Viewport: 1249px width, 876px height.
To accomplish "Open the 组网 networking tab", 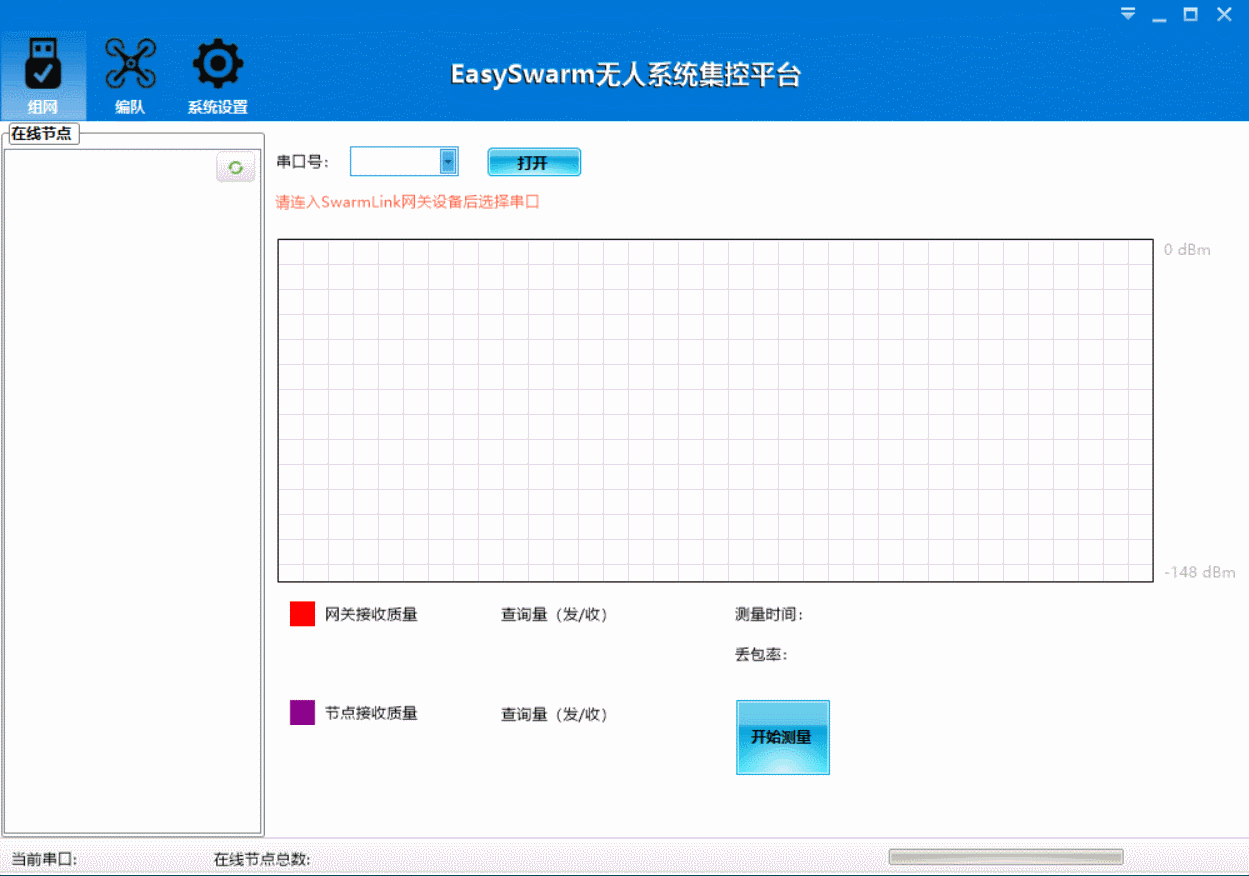I will pos(43,76).
